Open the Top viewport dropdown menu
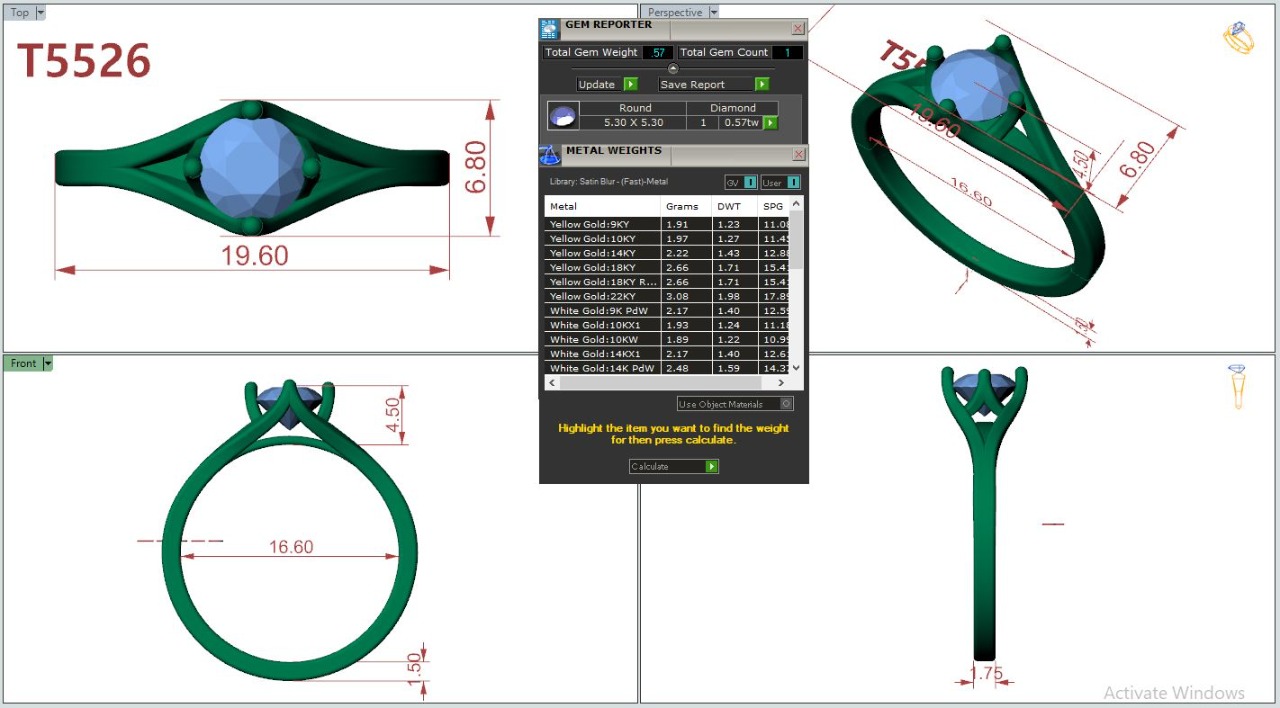 [40, 13]
